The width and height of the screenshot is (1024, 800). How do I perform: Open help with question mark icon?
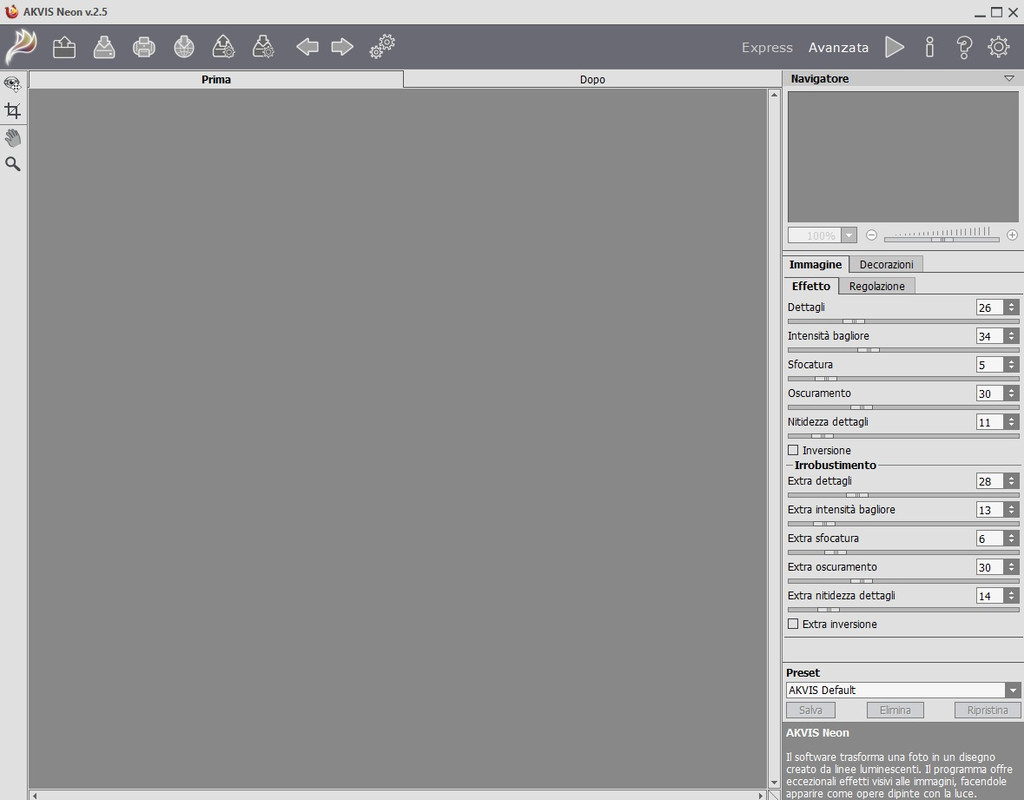tap(964, 47)
